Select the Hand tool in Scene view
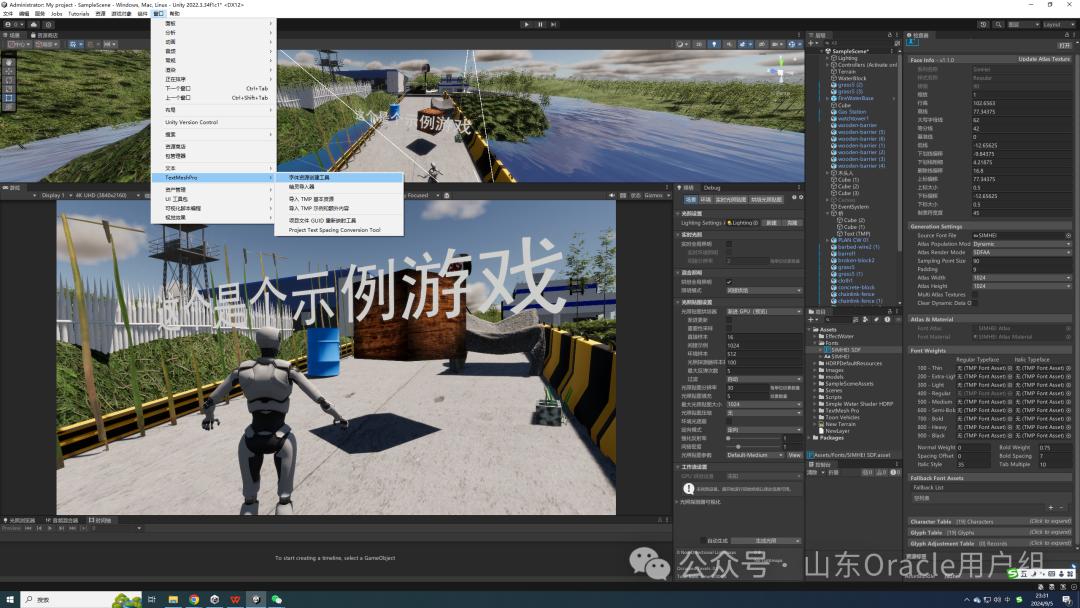1080x608 pixels. (x=9, y=62)
